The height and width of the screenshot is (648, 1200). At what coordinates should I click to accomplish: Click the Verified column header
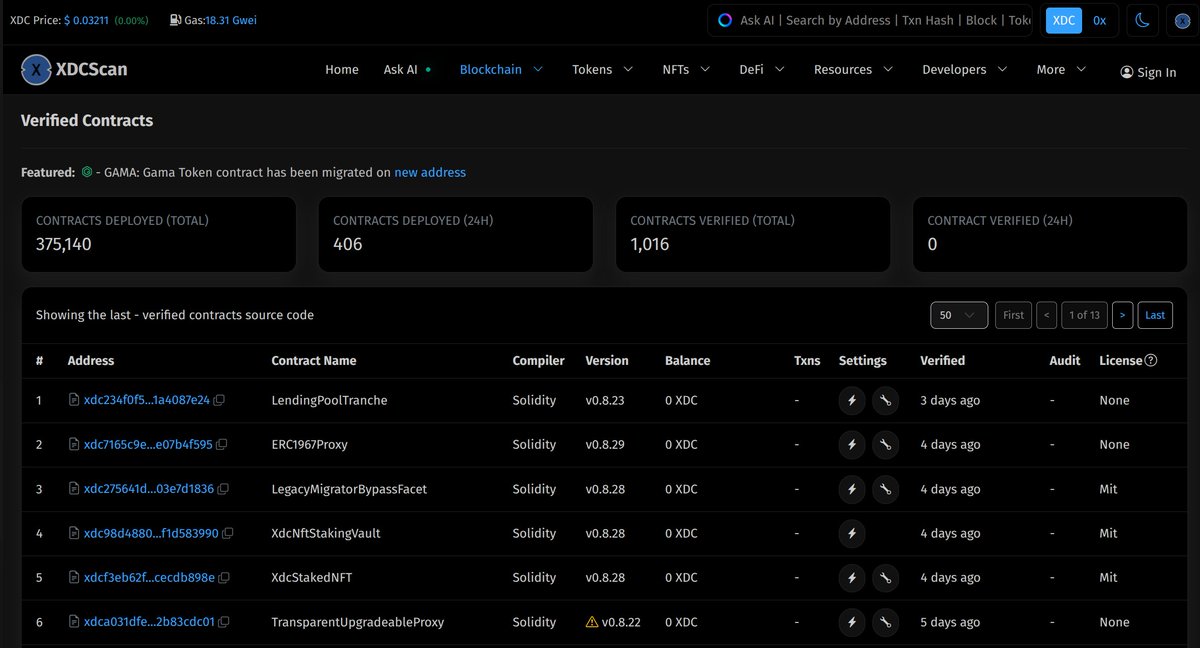(942, 360)
